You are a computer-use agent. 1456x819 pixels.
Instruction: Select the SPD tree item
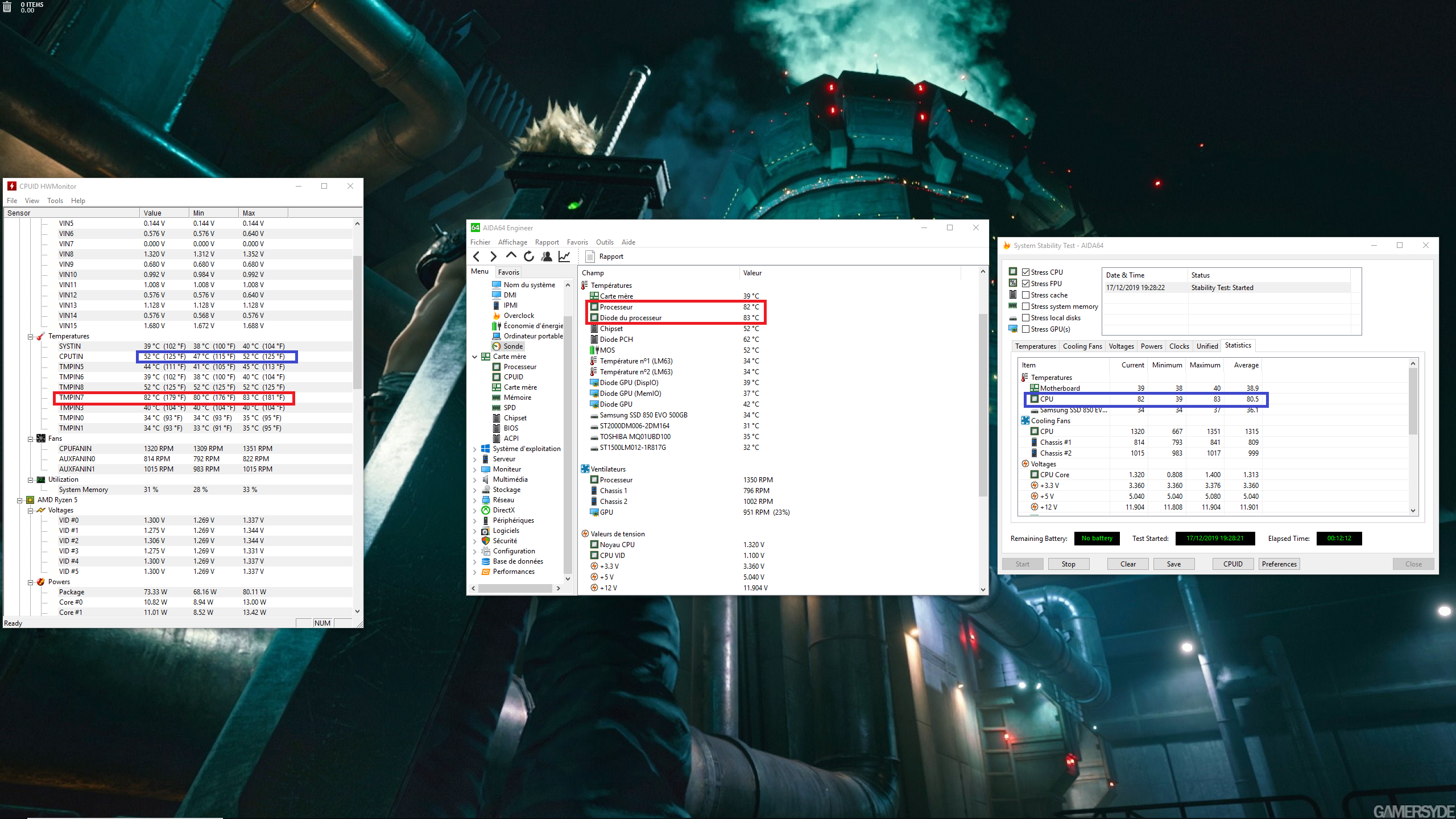point(510,408)
